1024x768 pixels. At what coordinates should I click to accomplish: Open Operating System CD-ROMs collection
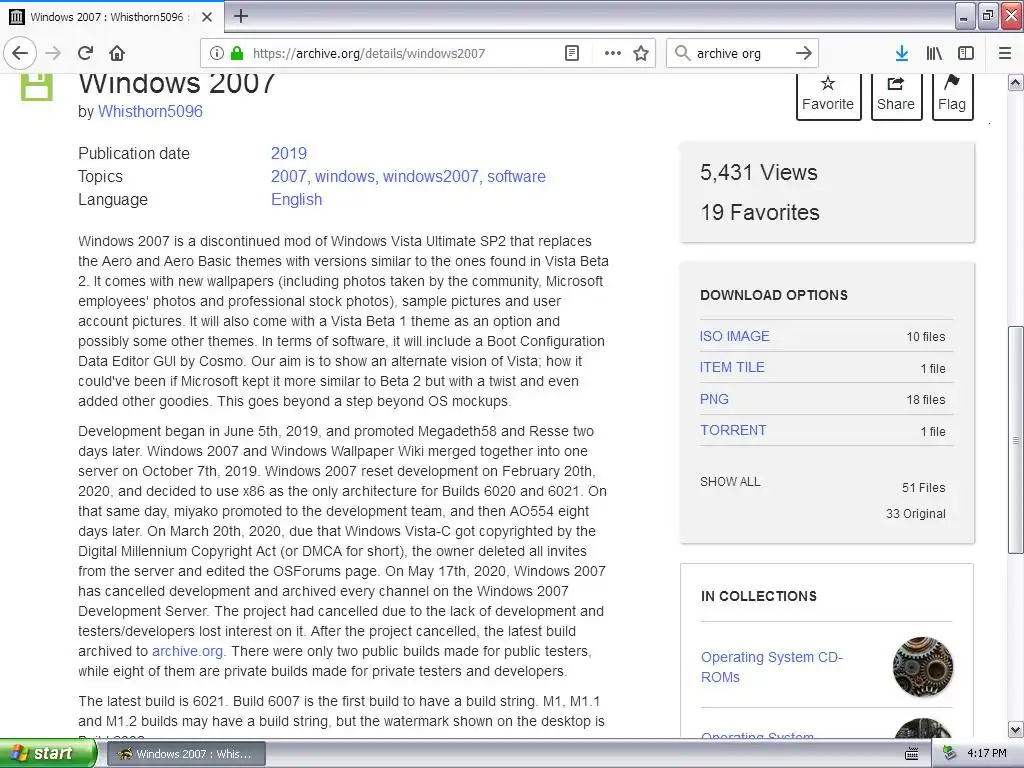click(772, 667)
